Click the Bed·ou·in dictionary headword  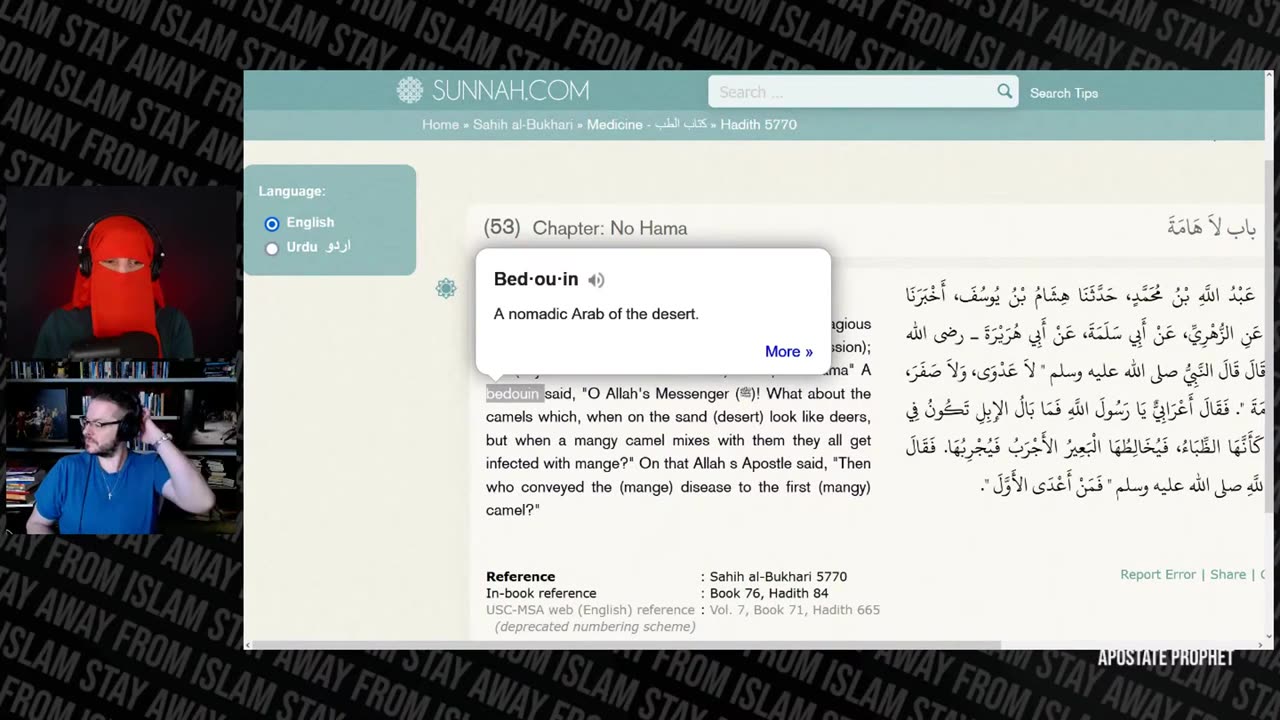[x=536, y=280]
